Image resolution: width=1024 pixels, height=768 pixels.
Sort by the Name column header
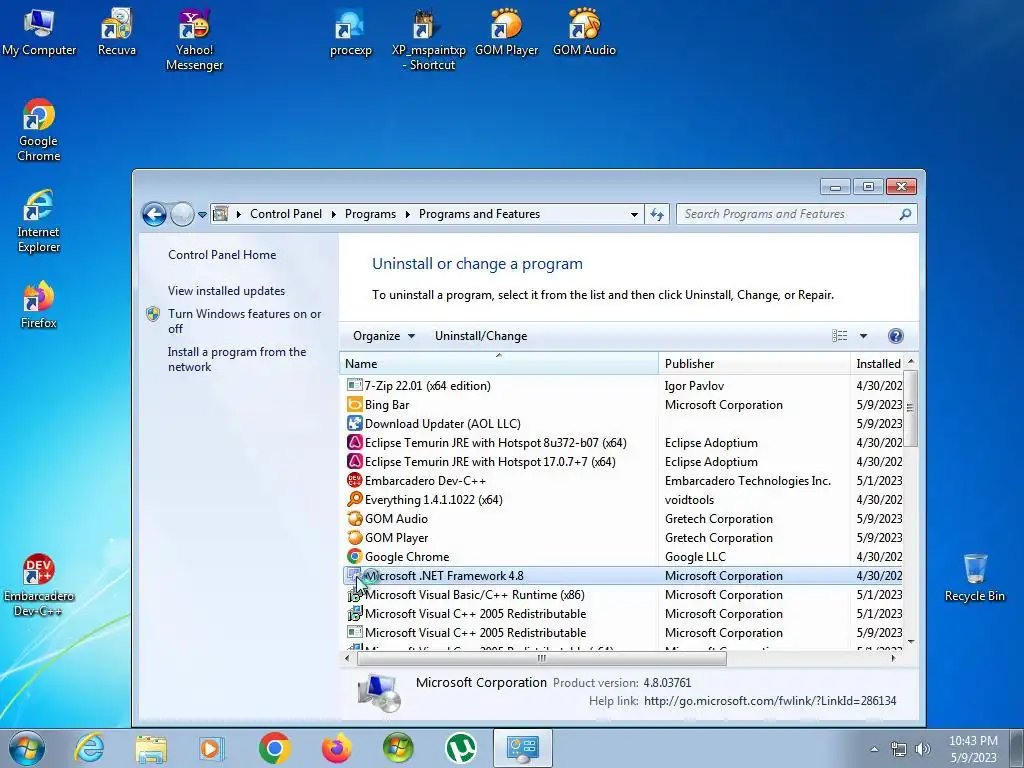[x=499, y=364]
